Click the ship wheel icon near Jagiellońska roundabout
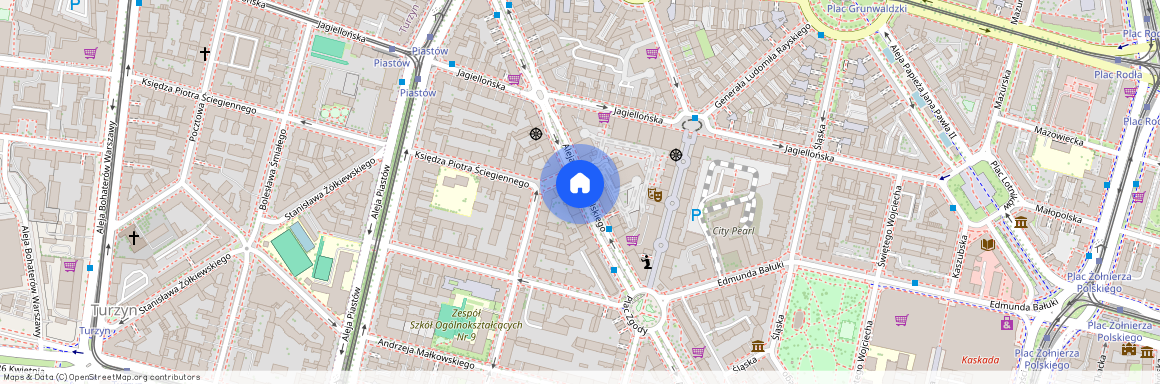The image size is (1160, 384). click(x=675, y=155)
